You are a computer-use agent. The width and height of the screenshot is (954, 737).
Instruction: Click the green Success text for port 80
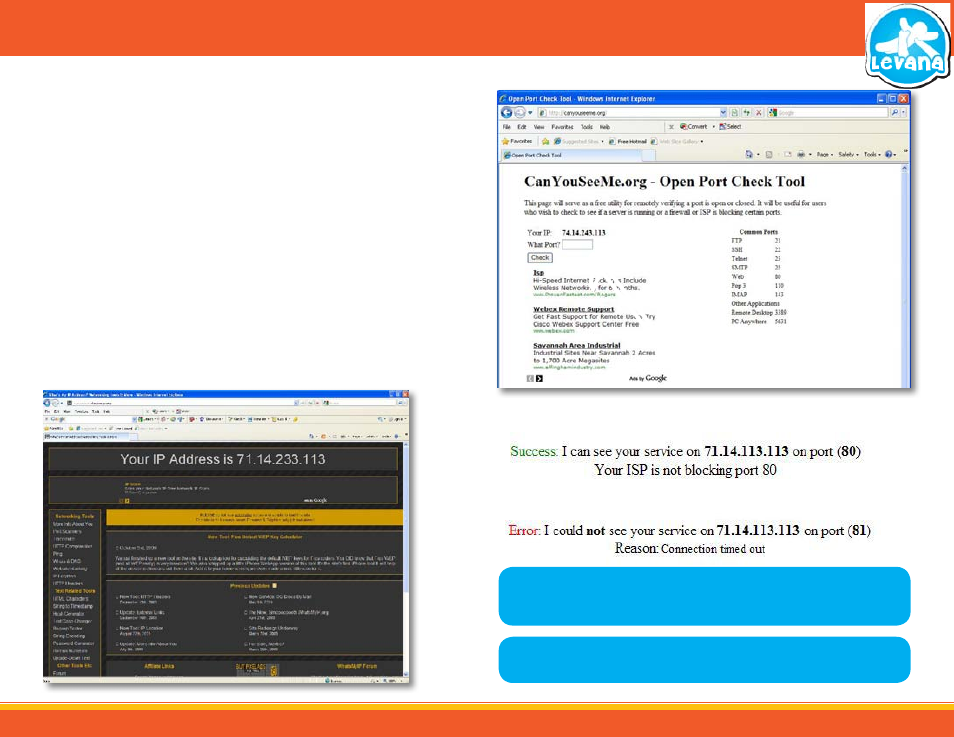pos(533,452)
